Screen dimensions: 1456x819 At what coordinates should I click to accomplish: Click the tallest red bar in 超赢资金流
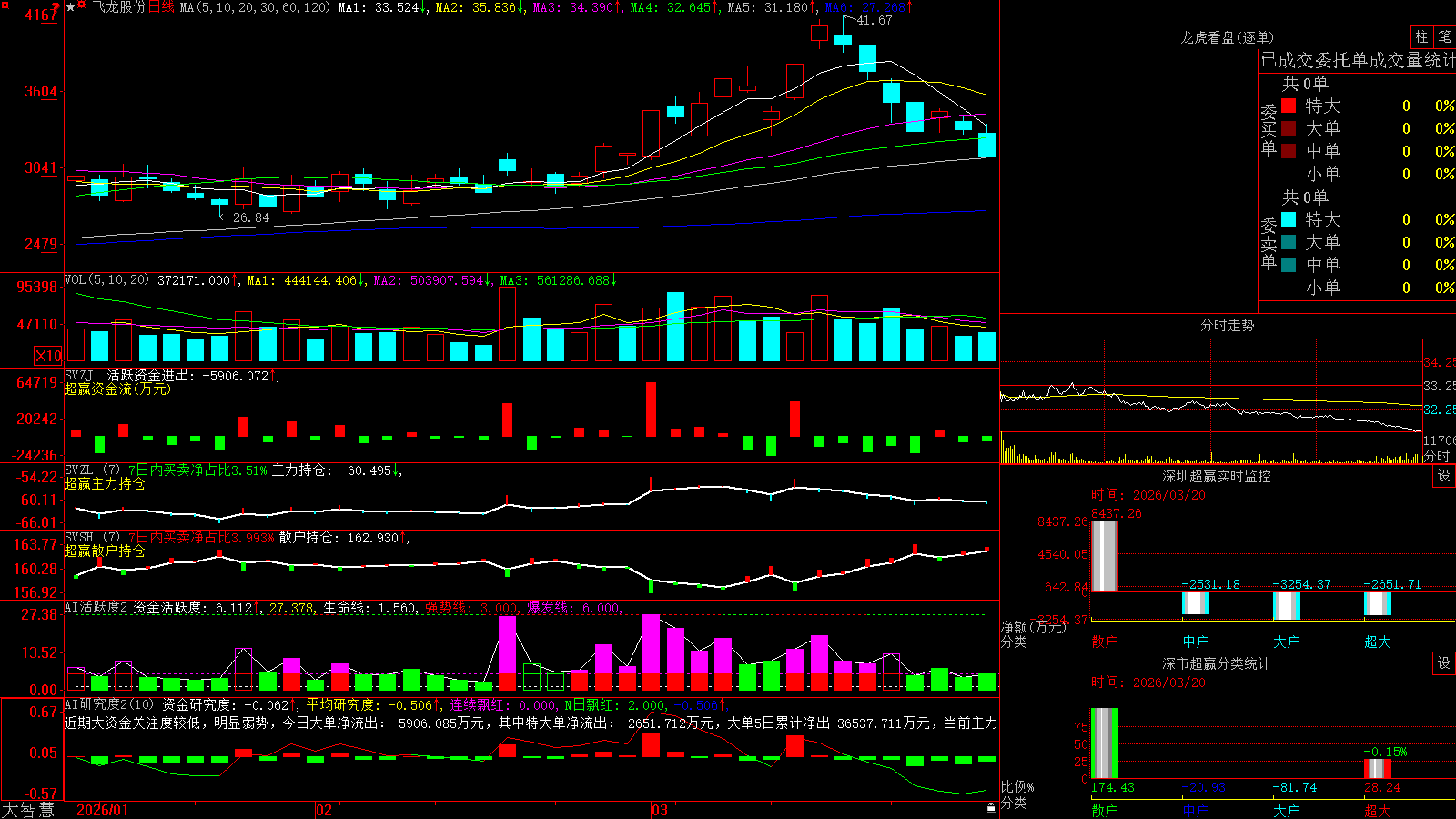tap(651, 409)
